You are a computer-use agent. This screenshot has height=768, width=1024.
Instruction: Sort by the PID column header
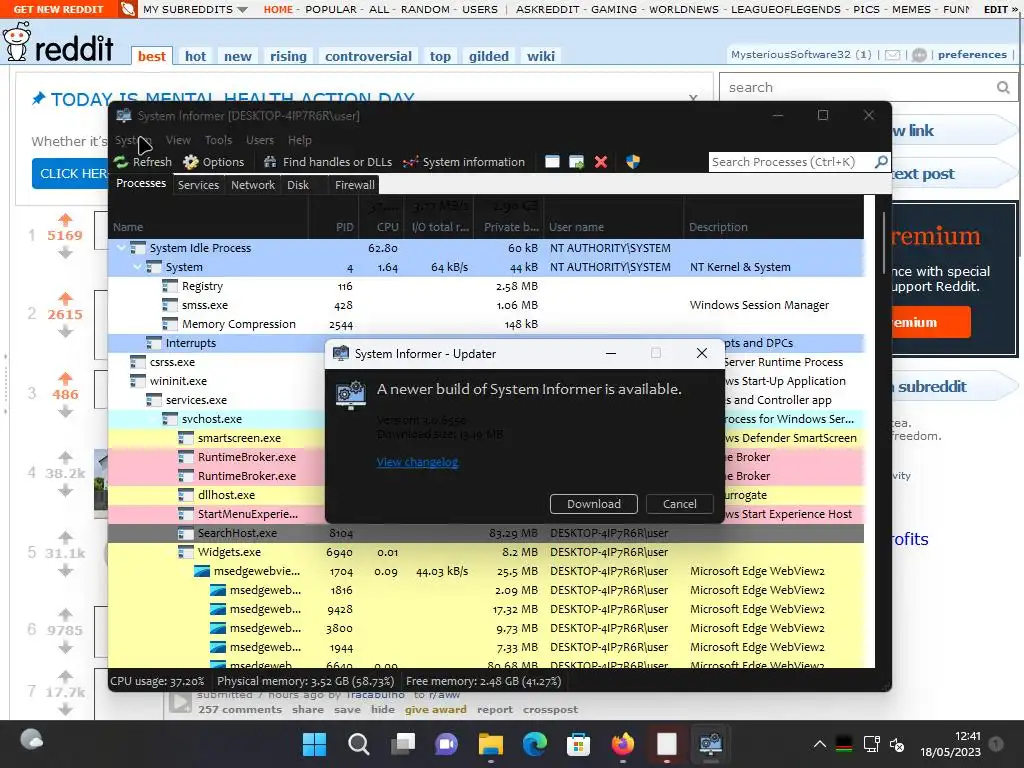point(333,227)
